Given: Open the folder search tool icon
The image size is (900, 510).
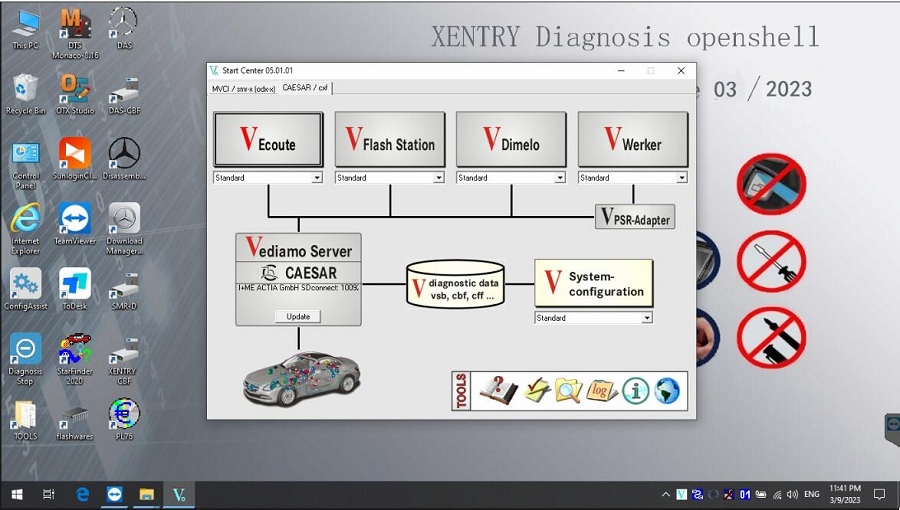Looking at the screenshot, I should tap(568, 391).
